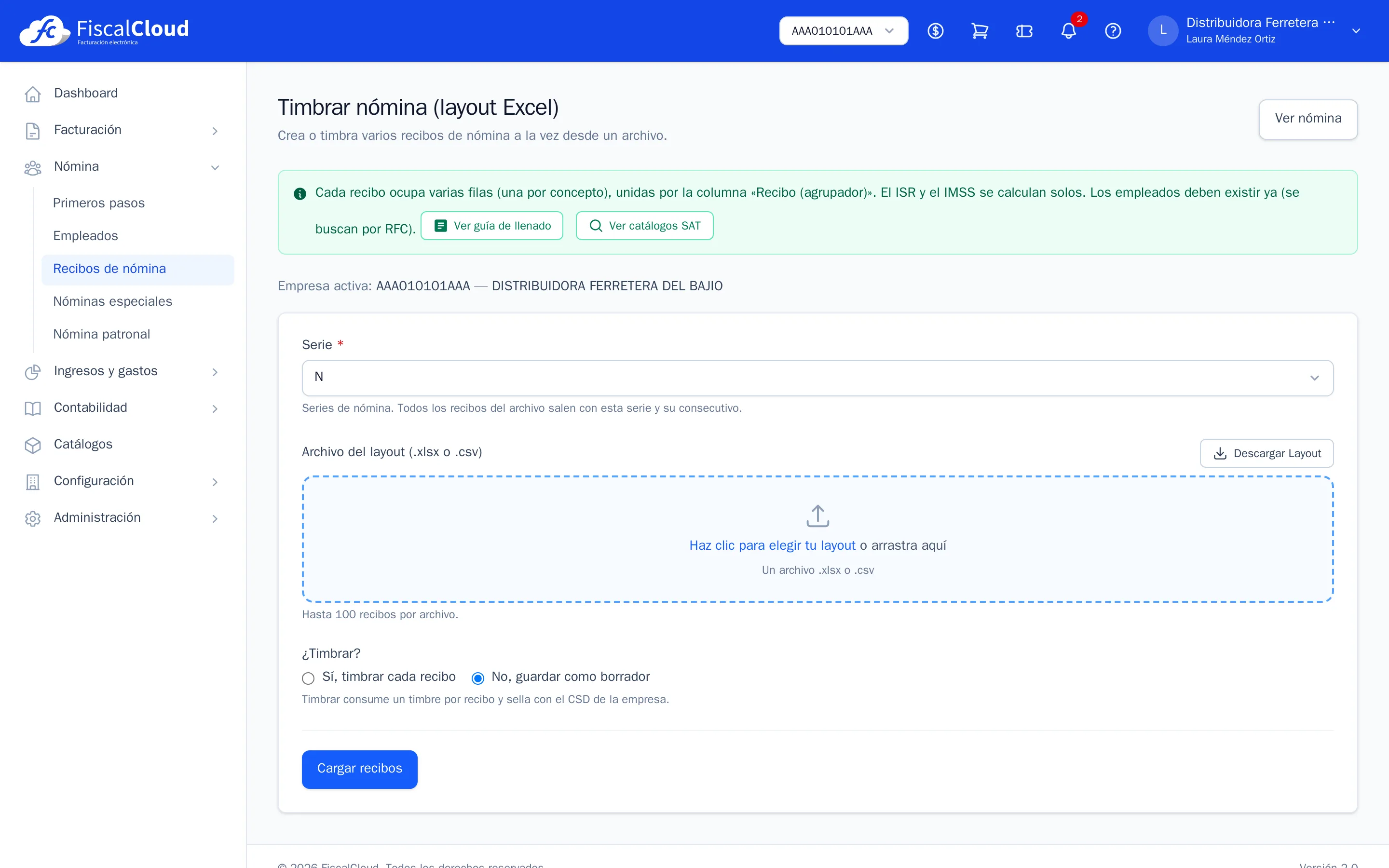Open the help question mark icon

pyautogui.click(x=1113, y=31)
